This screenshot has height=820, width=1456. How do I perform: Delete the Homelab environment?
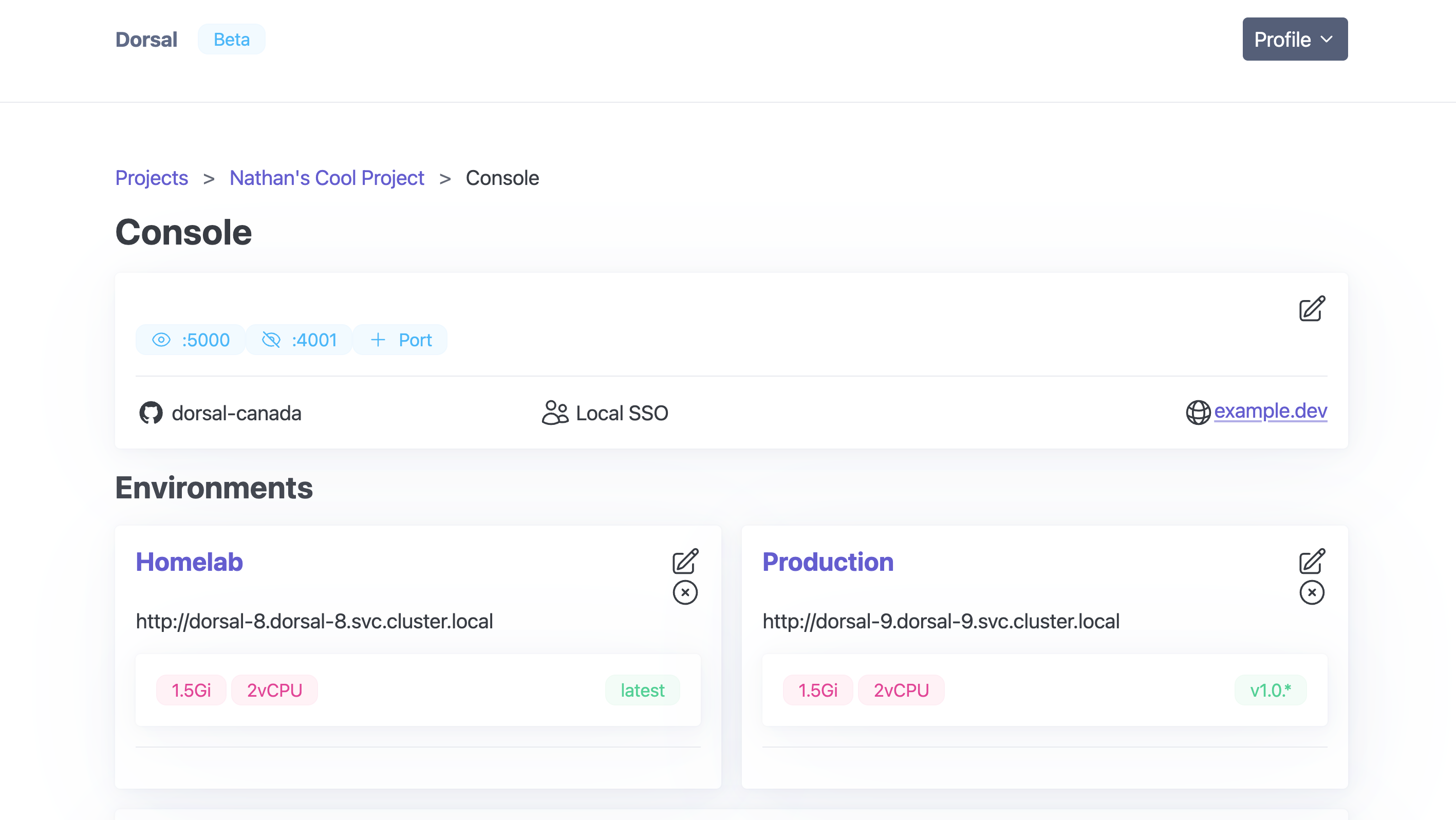pyautogui.click(x=685, y=593)
